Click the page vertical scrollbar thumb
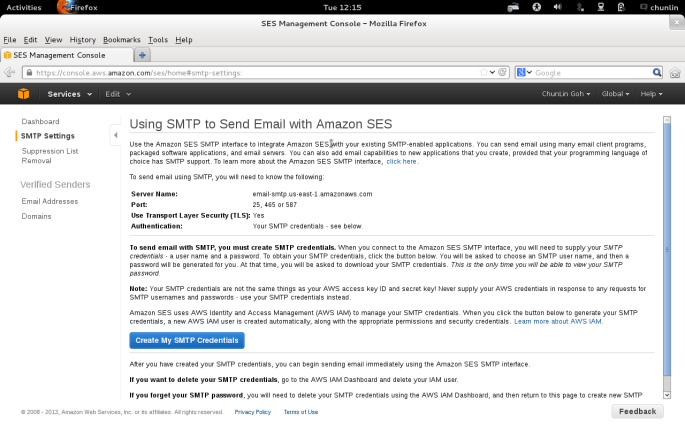The image size is (685, 428). 667,249
